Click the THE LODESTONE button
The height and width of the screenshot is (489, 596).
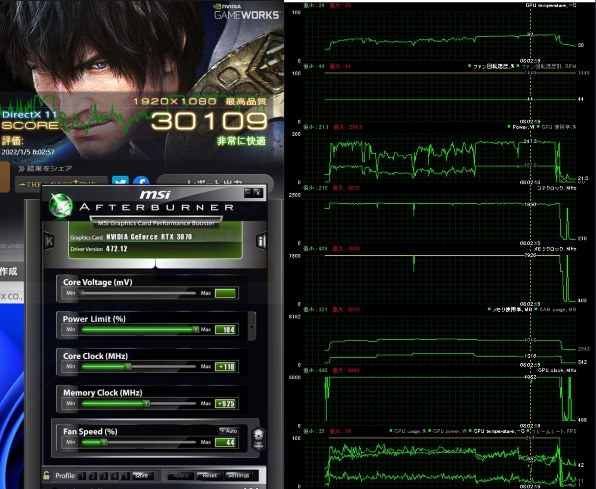pos(61,184)
